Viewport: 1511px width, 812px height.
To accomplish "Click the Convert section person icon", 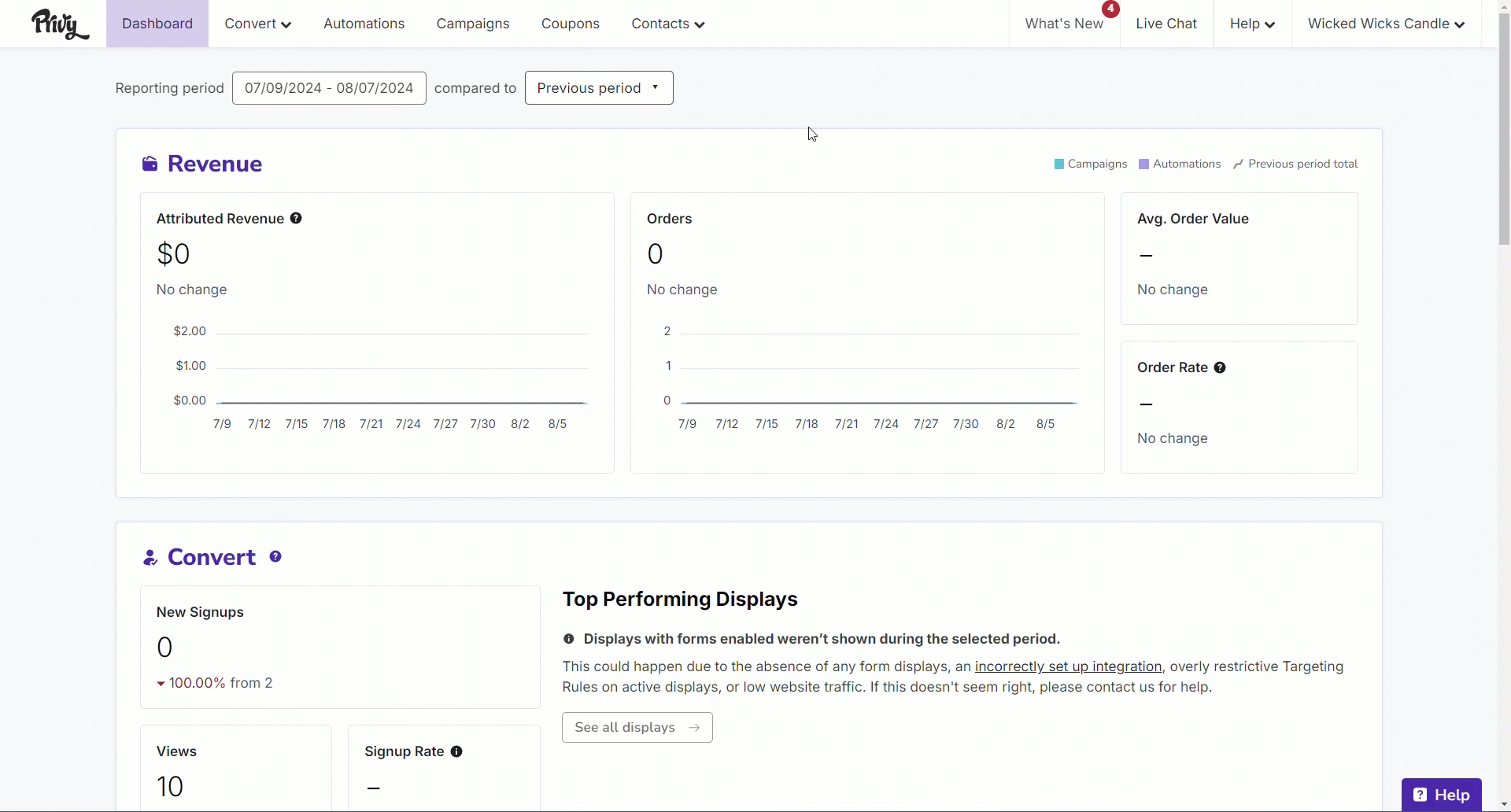I will point(150,557).
